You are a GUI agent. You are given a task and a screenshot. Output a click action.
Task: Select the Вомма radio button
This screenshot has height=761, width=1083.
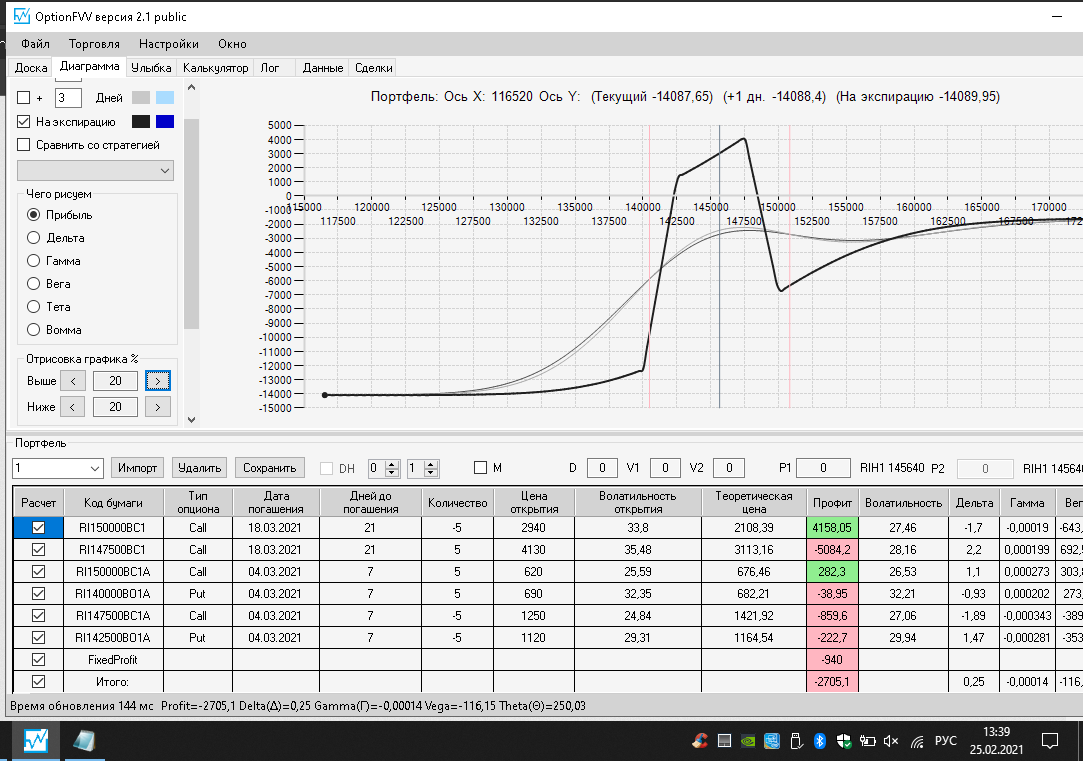pos(33,330)
